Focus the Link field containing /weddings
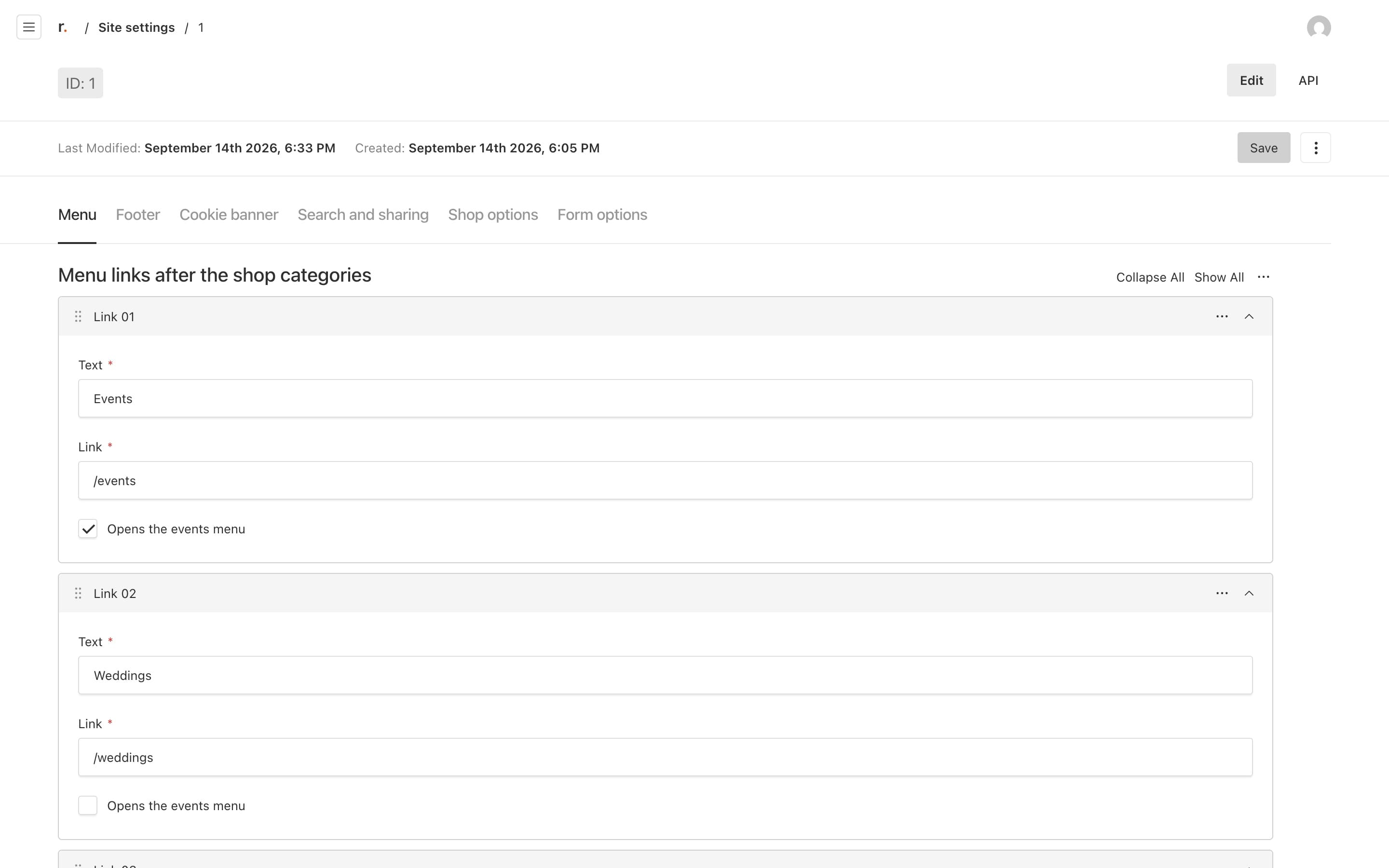Screen dimensions: 1389x868 pyautogui.click(x=665, y=757)
